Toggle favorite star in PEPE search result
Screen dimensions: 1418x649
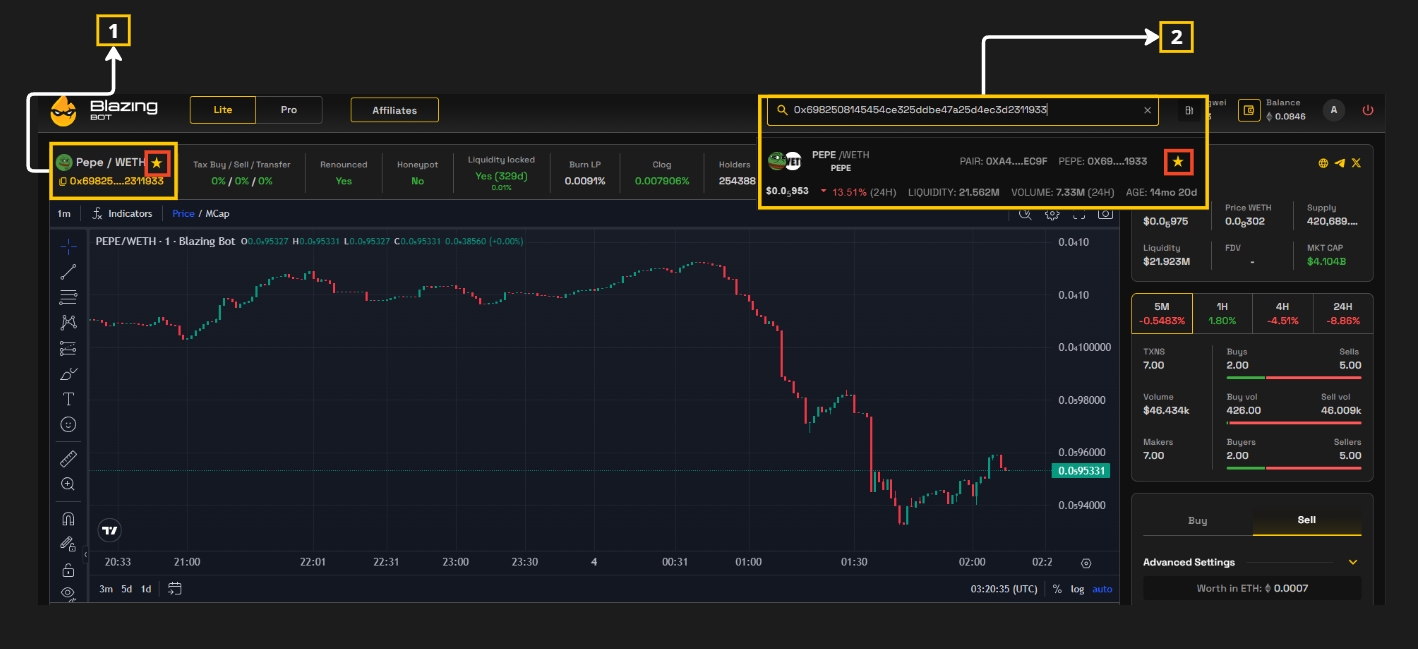[x=1178, y=161]
